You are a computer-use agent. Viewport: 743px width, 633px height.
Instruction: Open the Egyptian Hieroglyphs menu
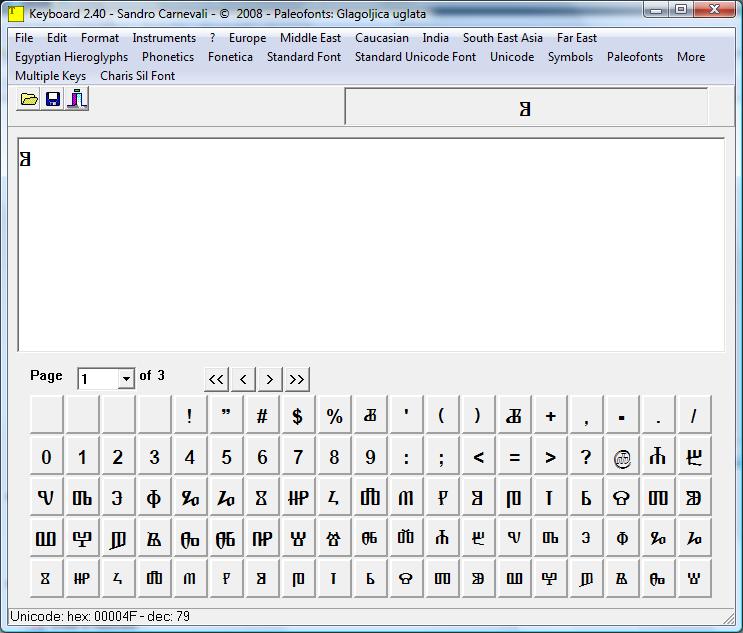[x=72, y=57]
